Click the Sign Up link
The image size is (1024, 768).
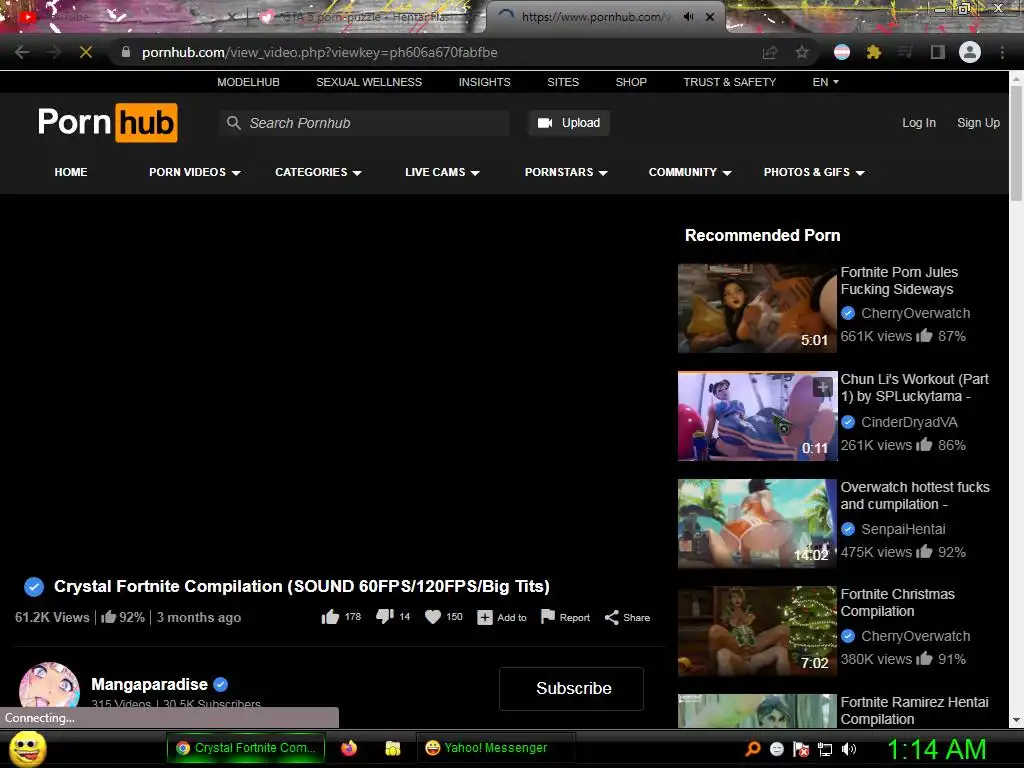[x=978, y=123]
